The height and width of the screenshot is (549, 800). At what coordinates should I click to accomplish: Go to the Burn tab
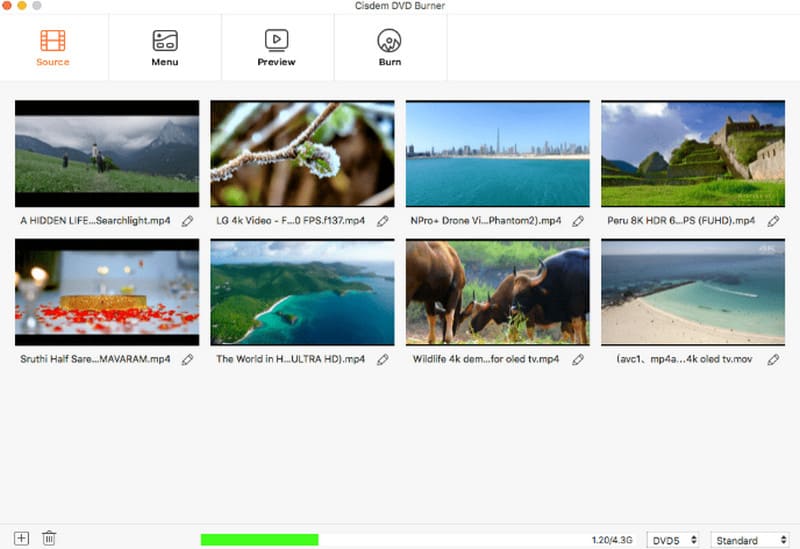[x=390, y=47]
